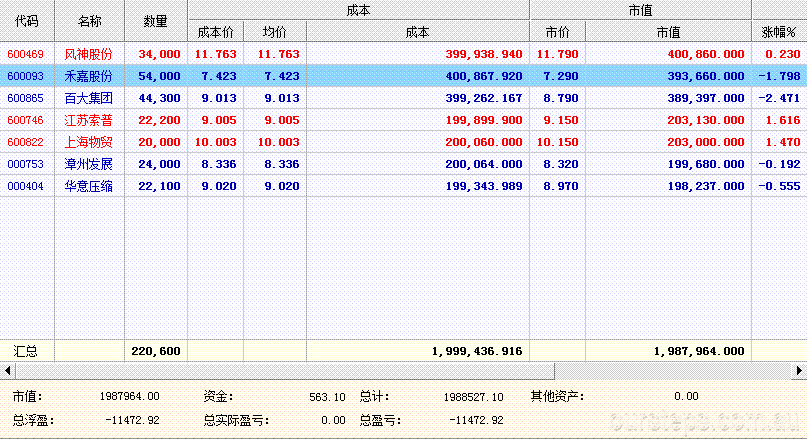Image resolution: width=807 pixels, height=439 pixels.
Task: Select stock code 600469
Action: pyautogui.click(x=25, y=54)
